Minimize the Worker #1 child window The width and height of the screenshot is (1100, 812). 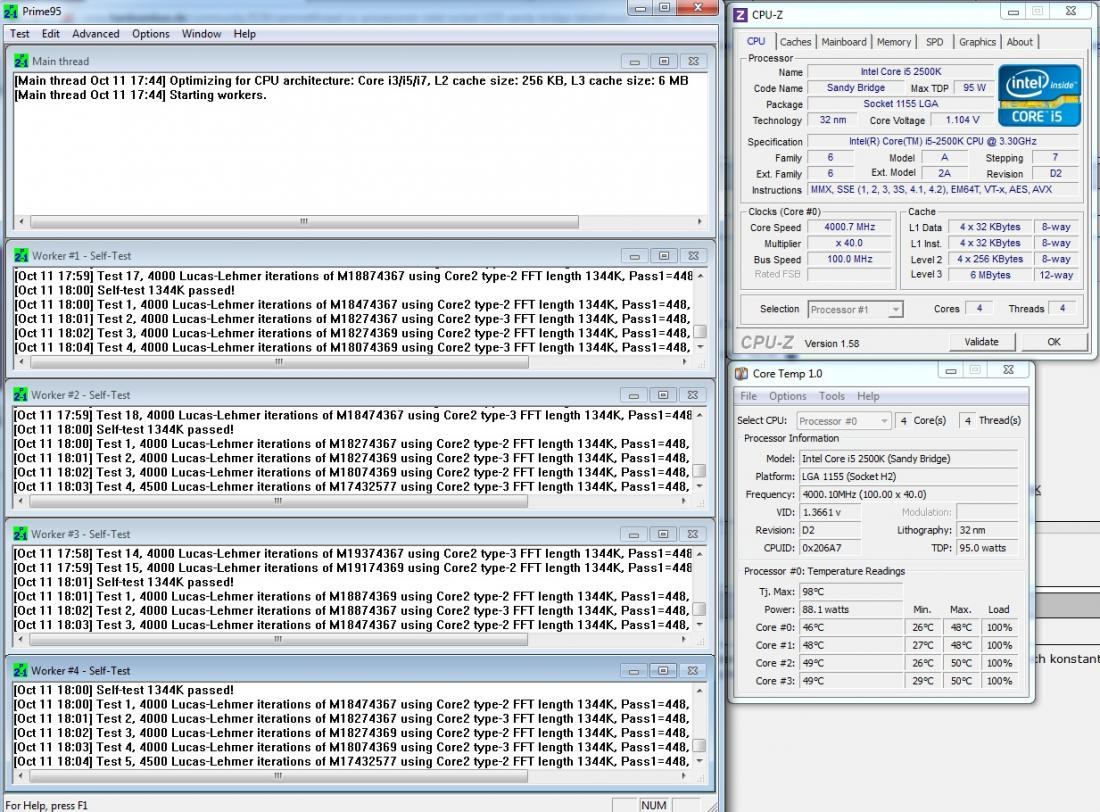(x=634, y=256)
